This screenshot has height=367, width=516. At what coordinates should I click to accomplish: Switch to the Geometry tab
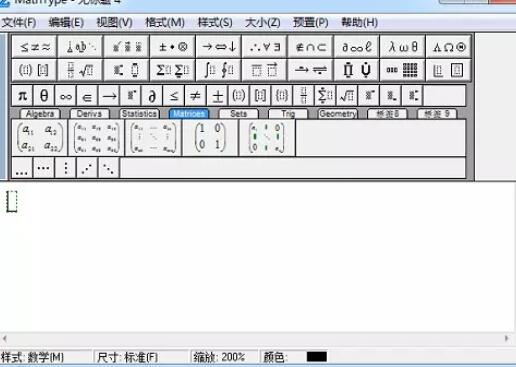338,114
